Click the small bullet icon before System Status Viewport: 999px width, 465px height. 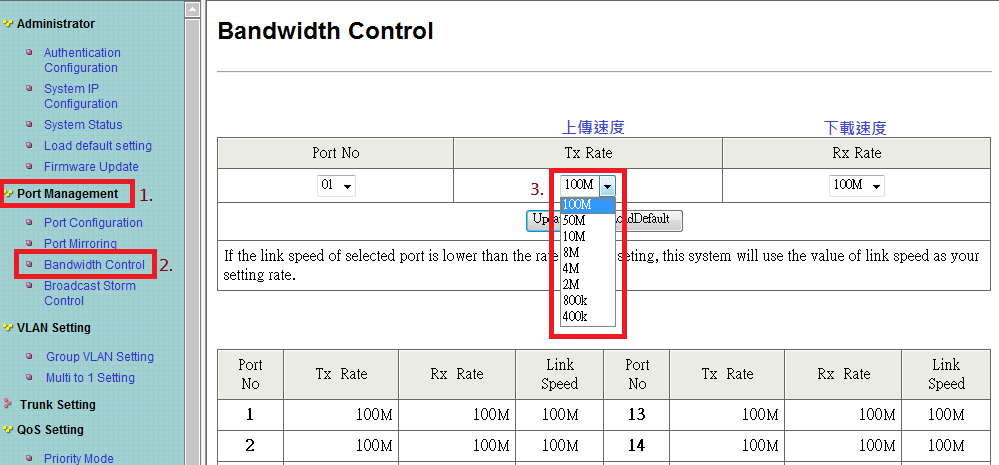click(x=29, y=125)
